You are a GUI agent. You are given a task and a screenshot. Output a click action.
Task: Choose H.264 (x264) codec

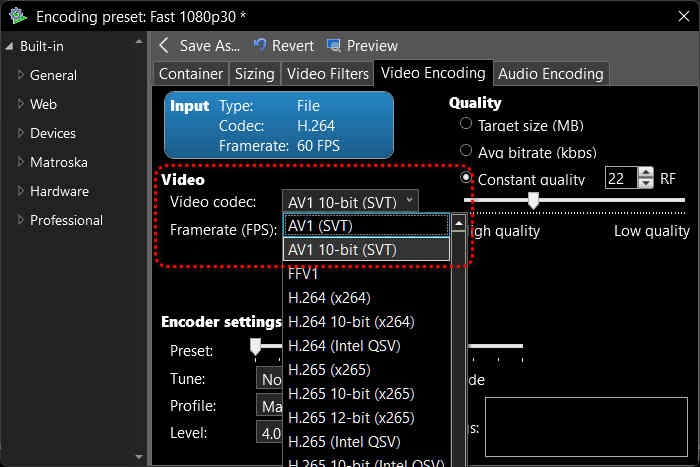coord(366,298)
